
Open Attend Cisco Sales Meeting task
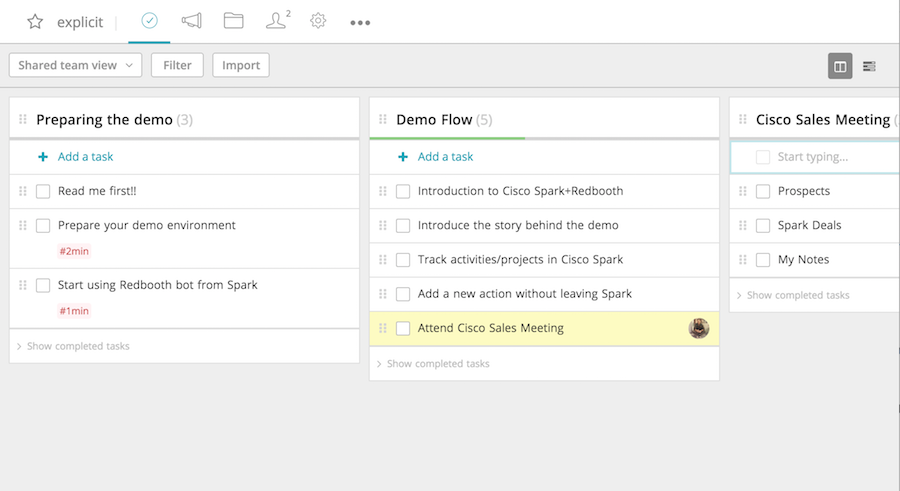(490, 328)
